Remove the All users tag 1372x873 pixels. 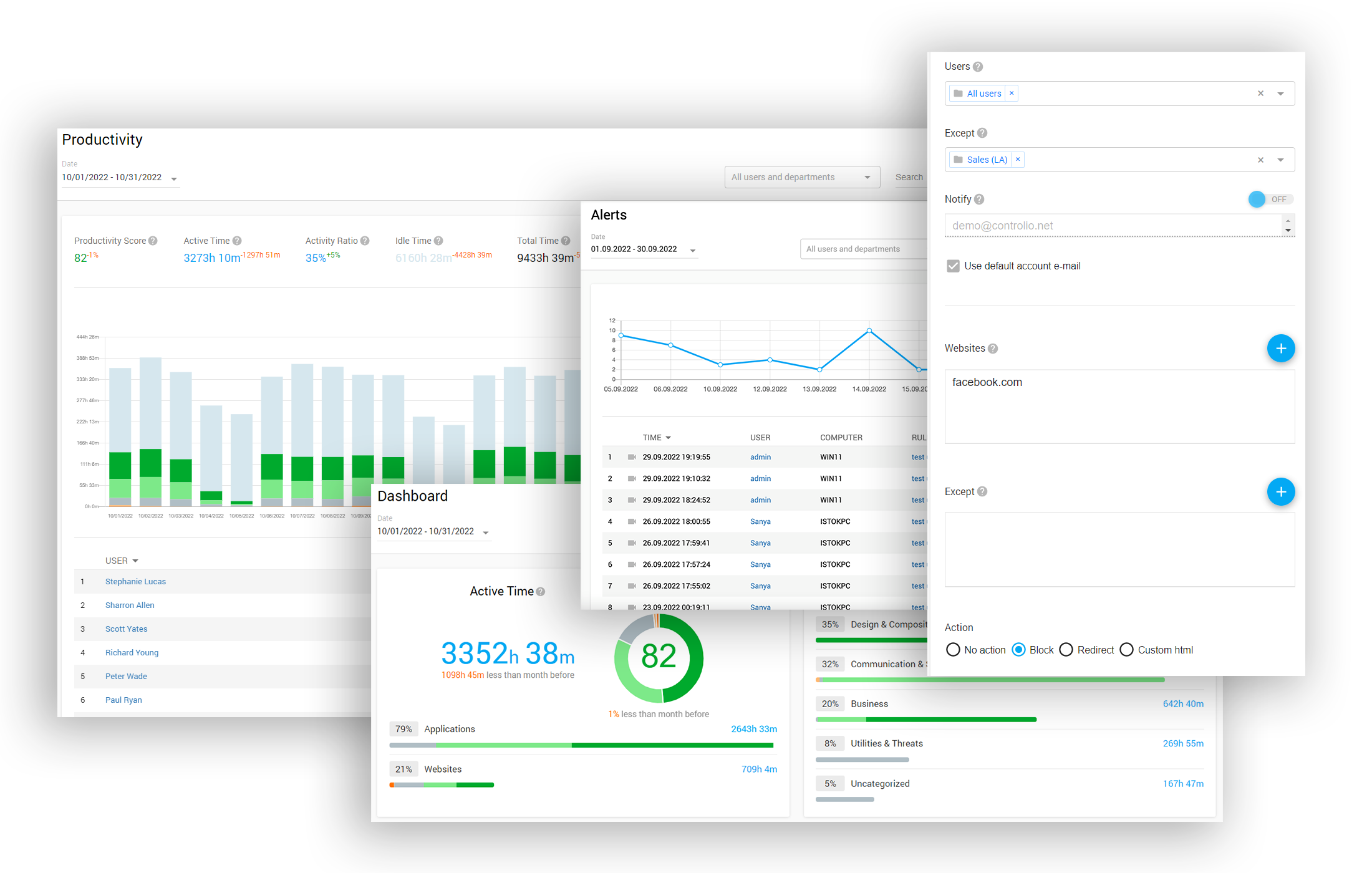[x=1012, y=94]
